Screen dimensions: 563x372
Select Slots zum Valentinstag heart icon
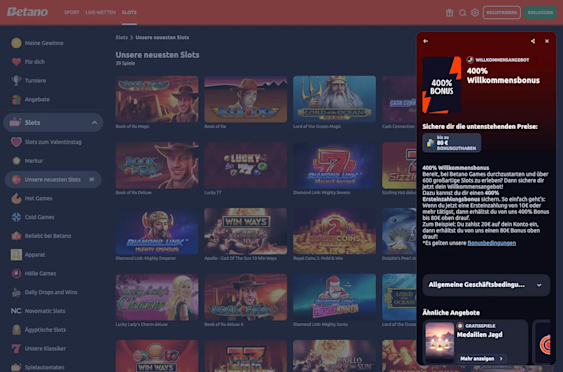(x=16, y=142)
